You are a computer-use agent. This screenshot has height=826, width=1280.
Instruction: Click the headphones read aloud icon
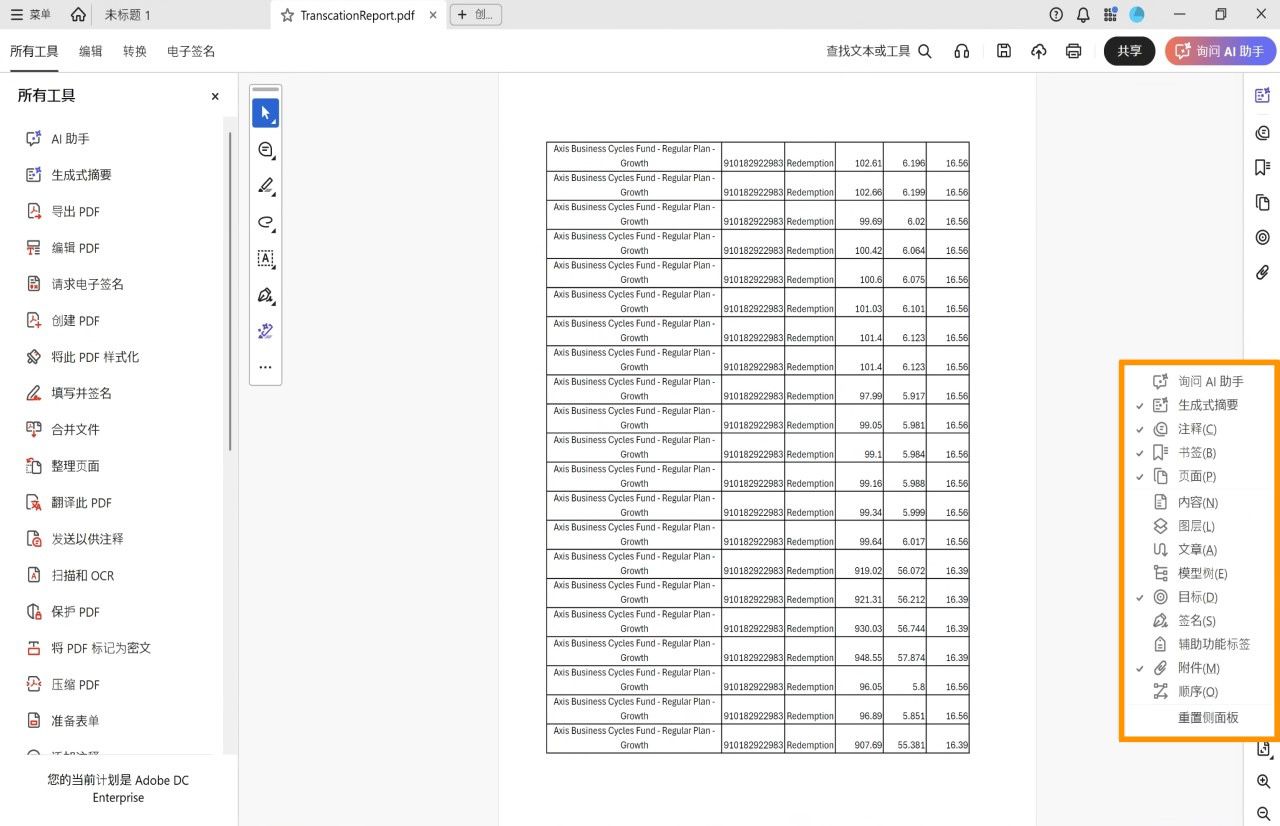pyautogui.click(x=962, y=51)
